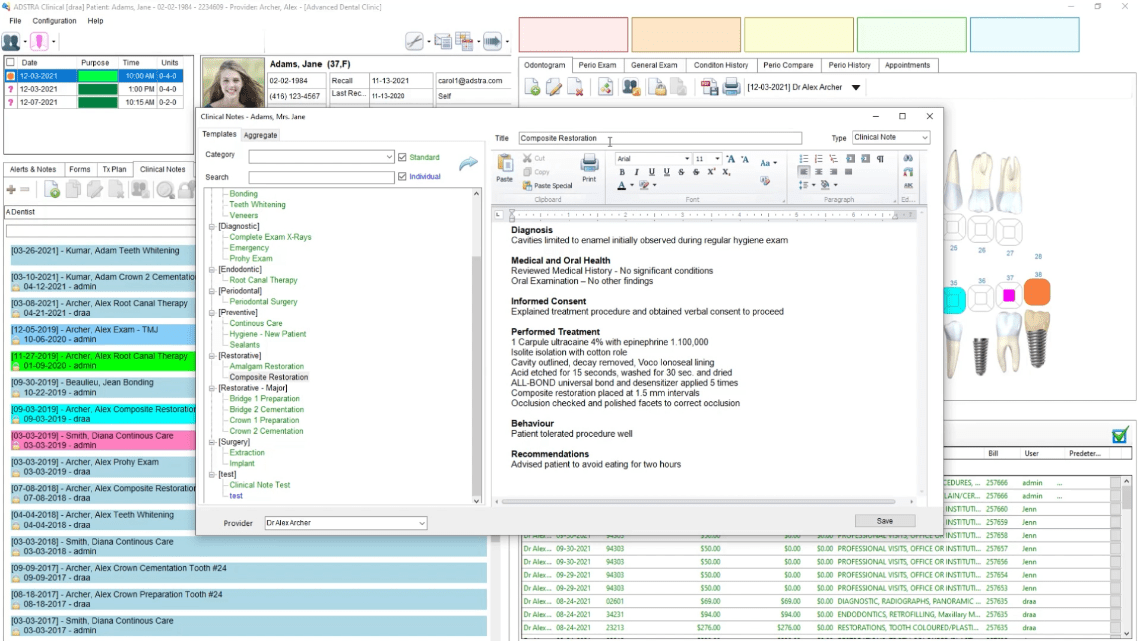Open the Configuration menu
The image size is (1140, 641).
[55, 21]
